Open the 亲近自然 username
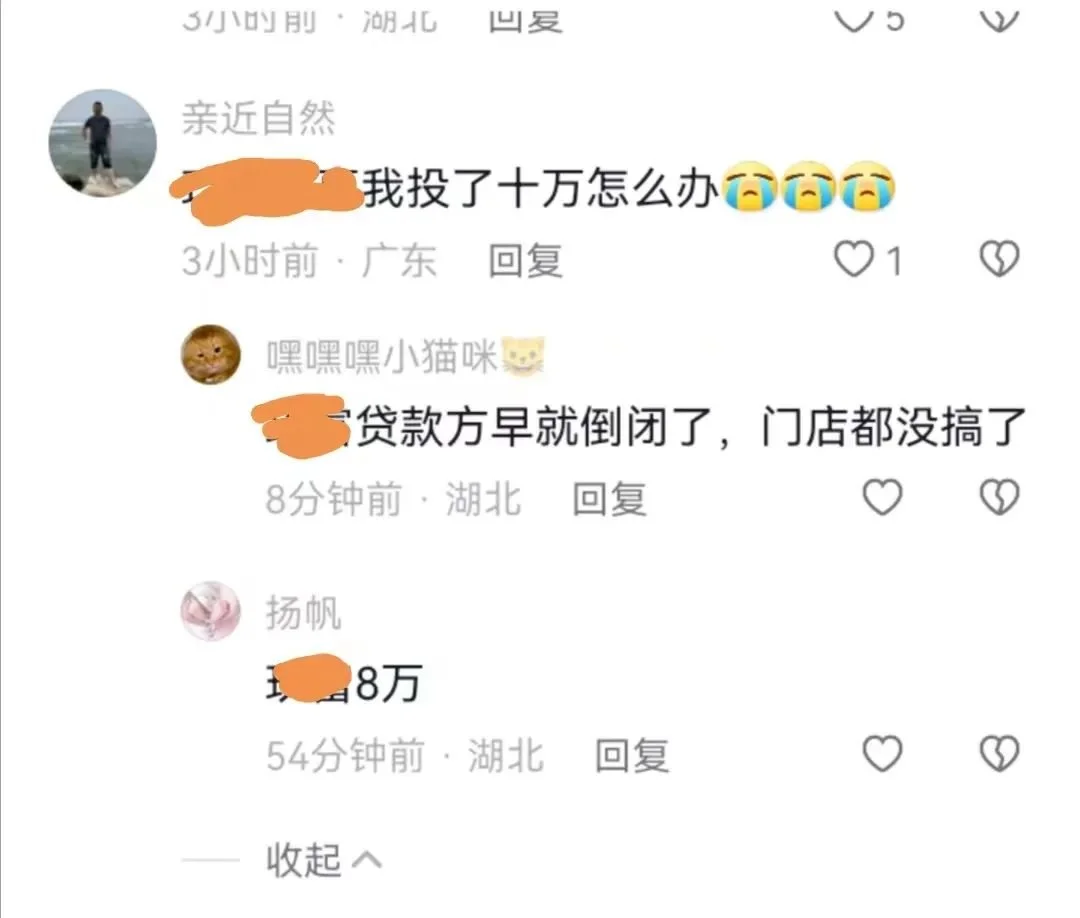Screen dimensions: 1080x918 click(258, 118)
